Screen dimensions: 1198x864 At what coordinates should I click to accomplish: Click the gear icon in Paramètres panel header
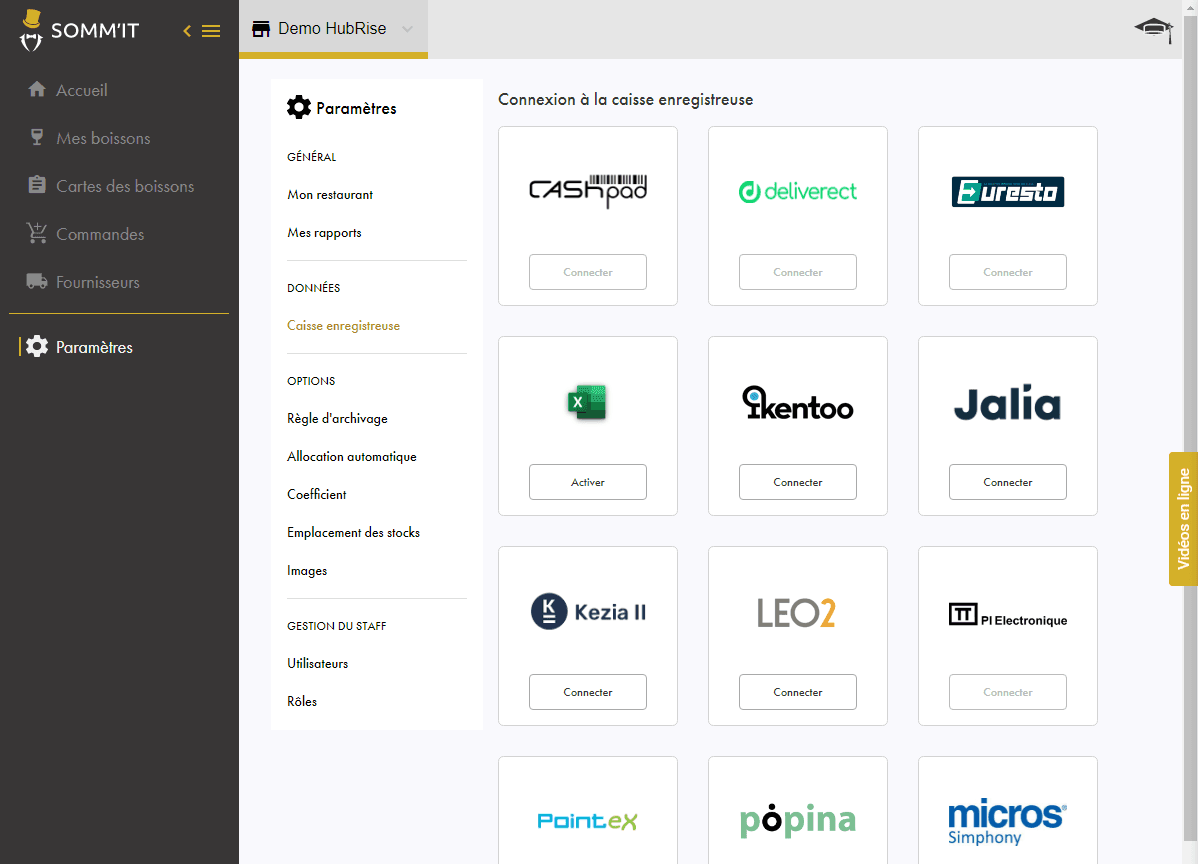click(x=299, y=108)
